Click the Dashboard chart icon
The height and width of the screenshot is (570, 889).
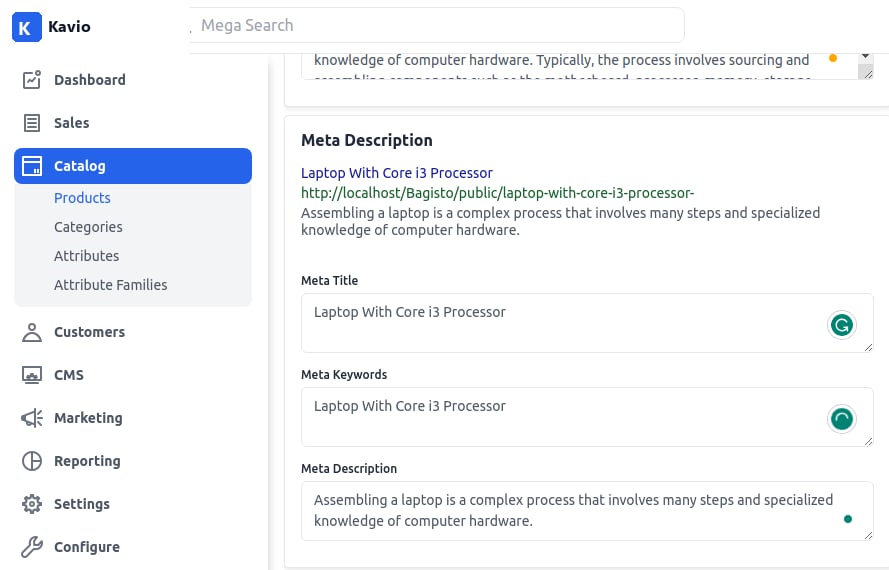[x=32, y=80]
